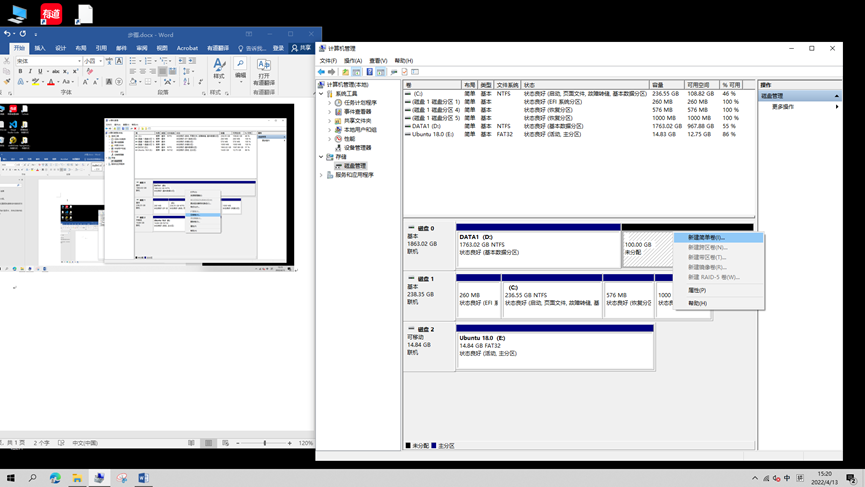Click the zoom in plus button in Word

[290, 443]
